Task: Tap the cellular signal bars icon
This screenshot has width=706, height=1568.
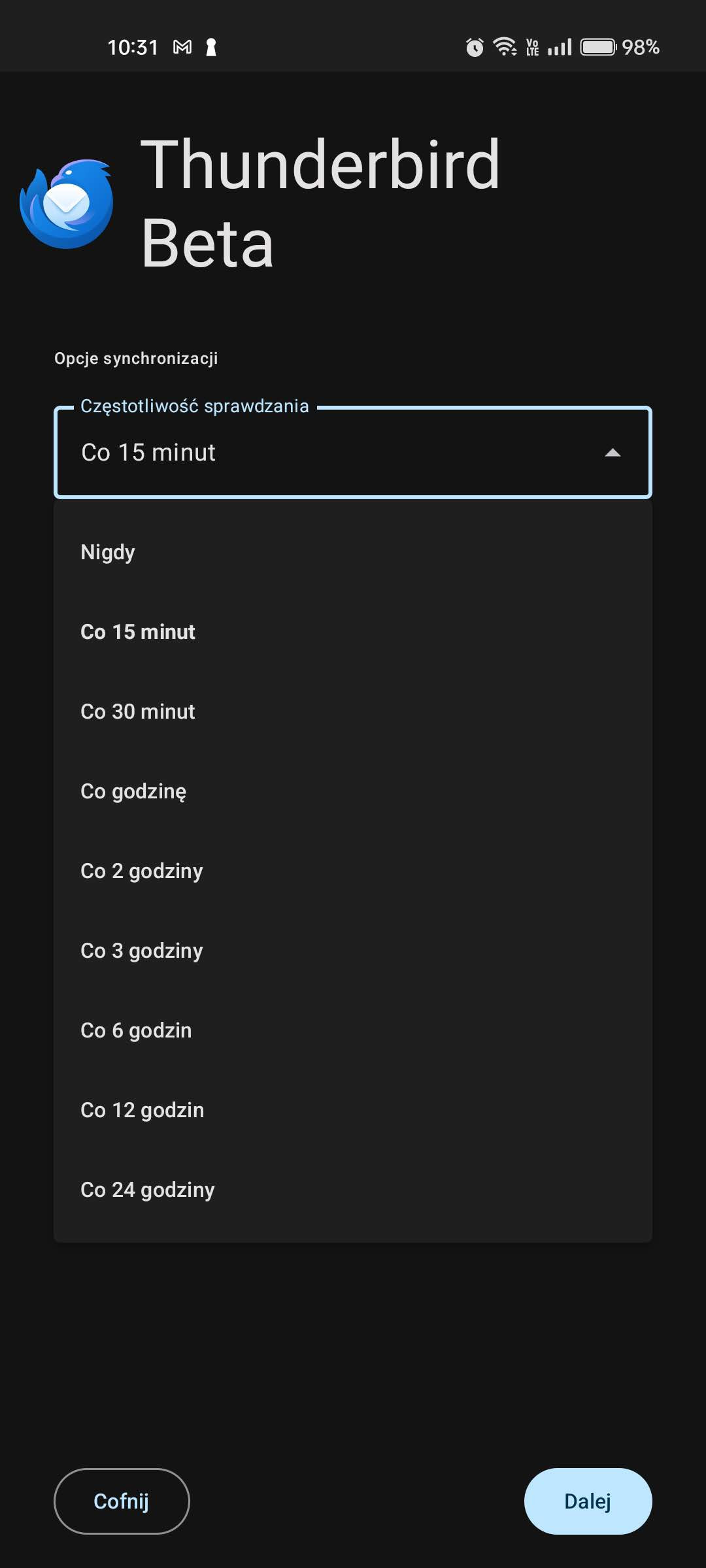Action: pyautogui.click(x=560, y=47)
